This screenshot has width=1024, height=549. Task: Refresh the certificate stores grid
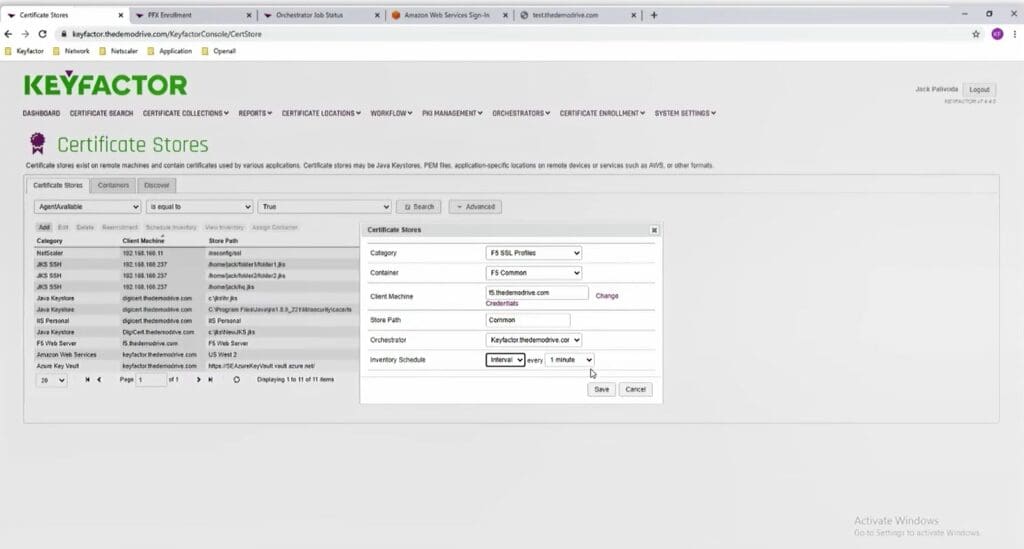click(x=236, y=379)
